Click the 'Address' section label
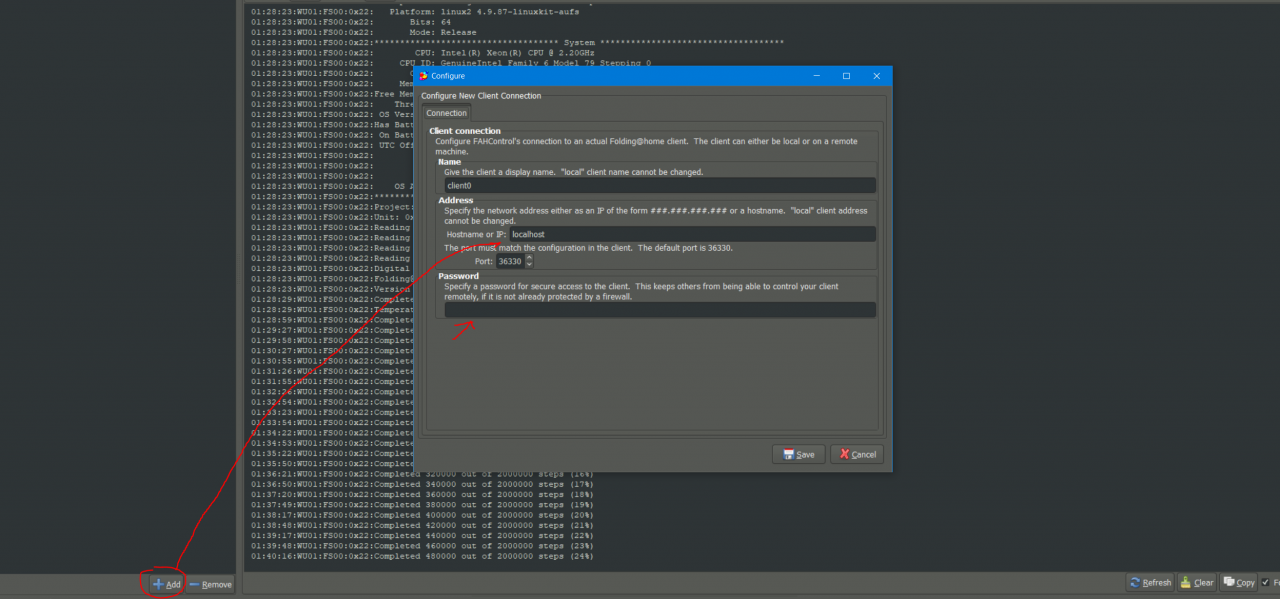This screenshot has width=1280, height=599. 456,200
